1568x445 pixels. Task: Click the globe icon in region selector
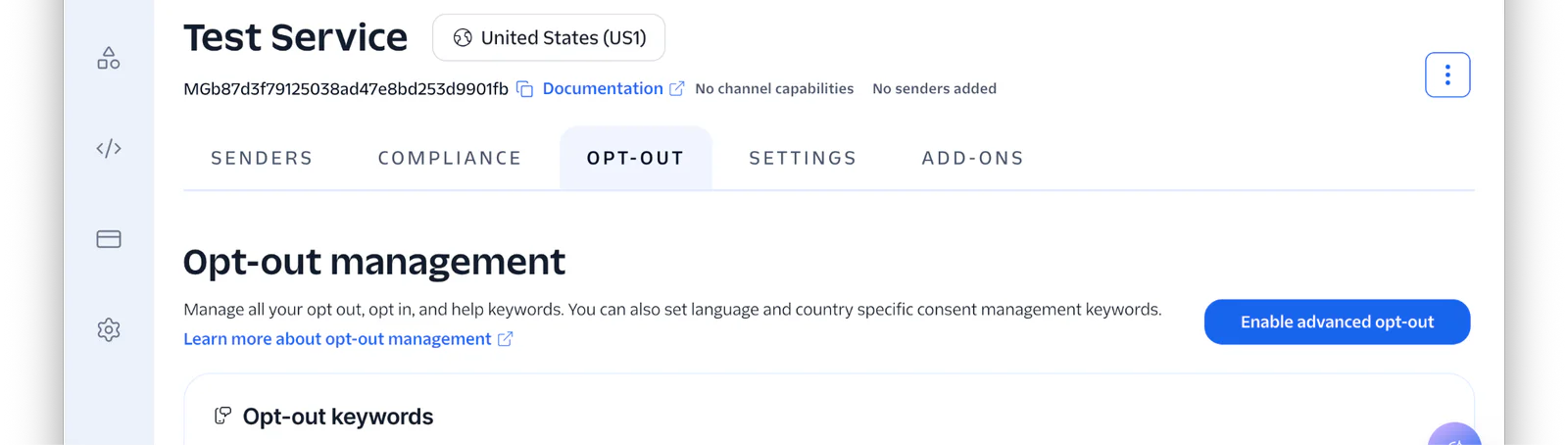[463, 38]
